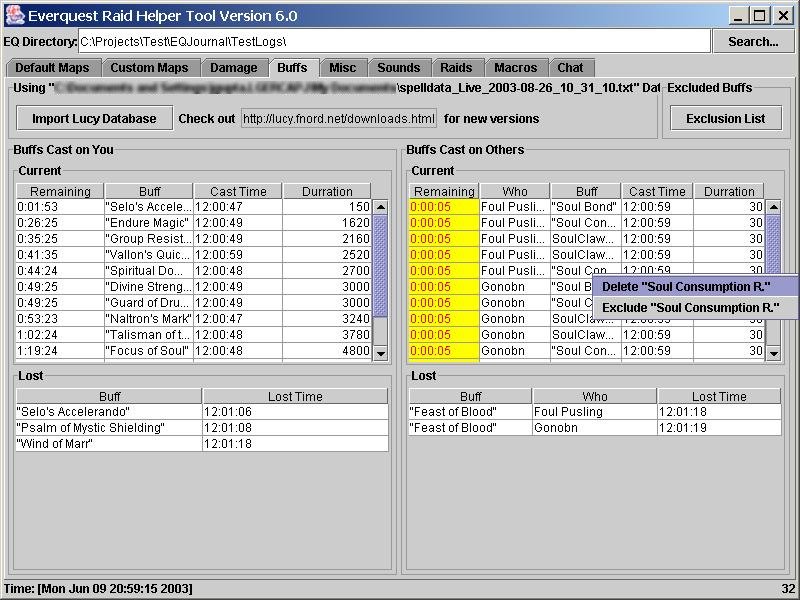Viewport: 800px width, 600px height.
Task: Open the Damage tab
Action: (234, 68)
